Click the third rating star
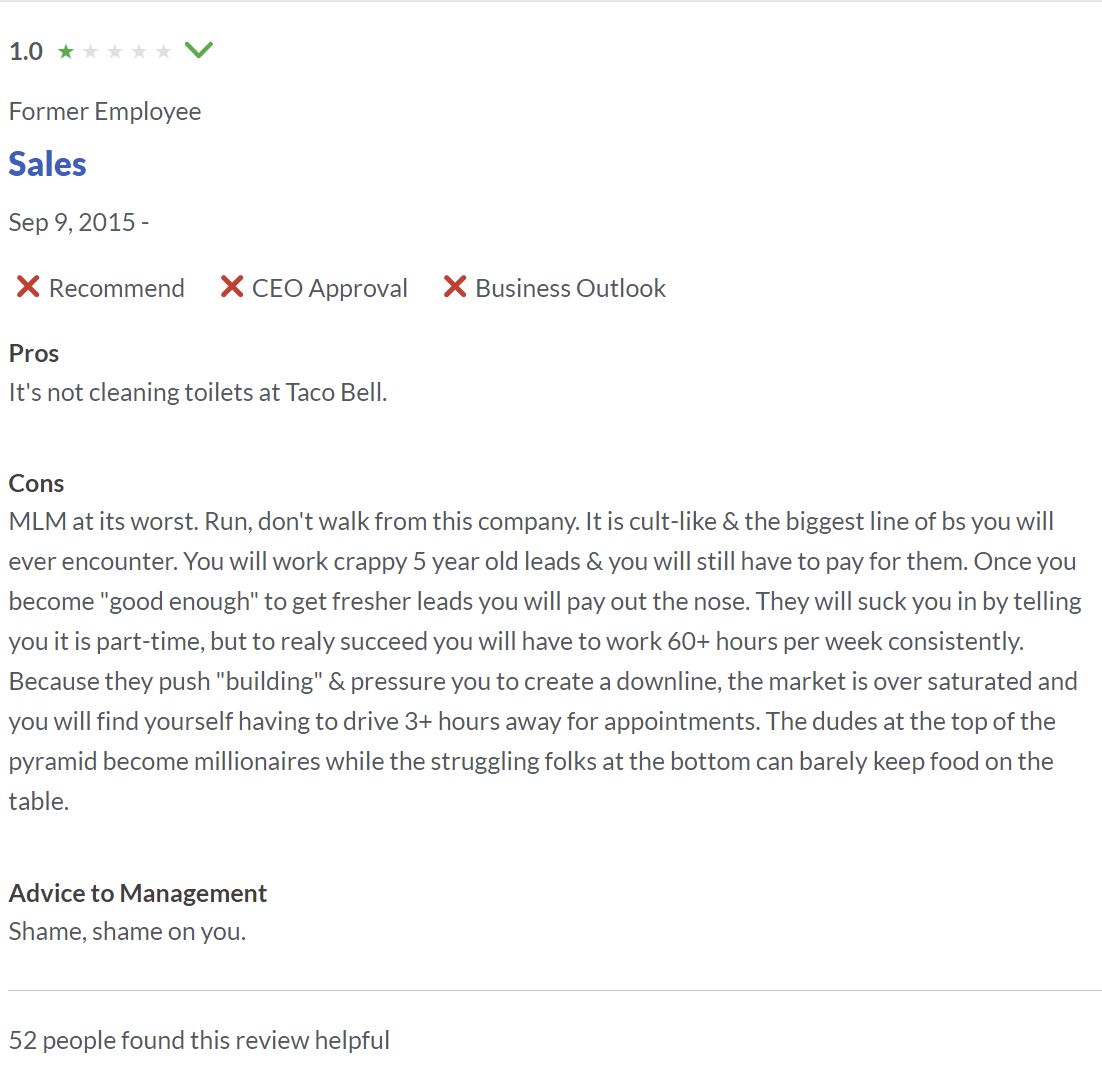This screenshot has width=1102, height=1081. coord(115,51)
